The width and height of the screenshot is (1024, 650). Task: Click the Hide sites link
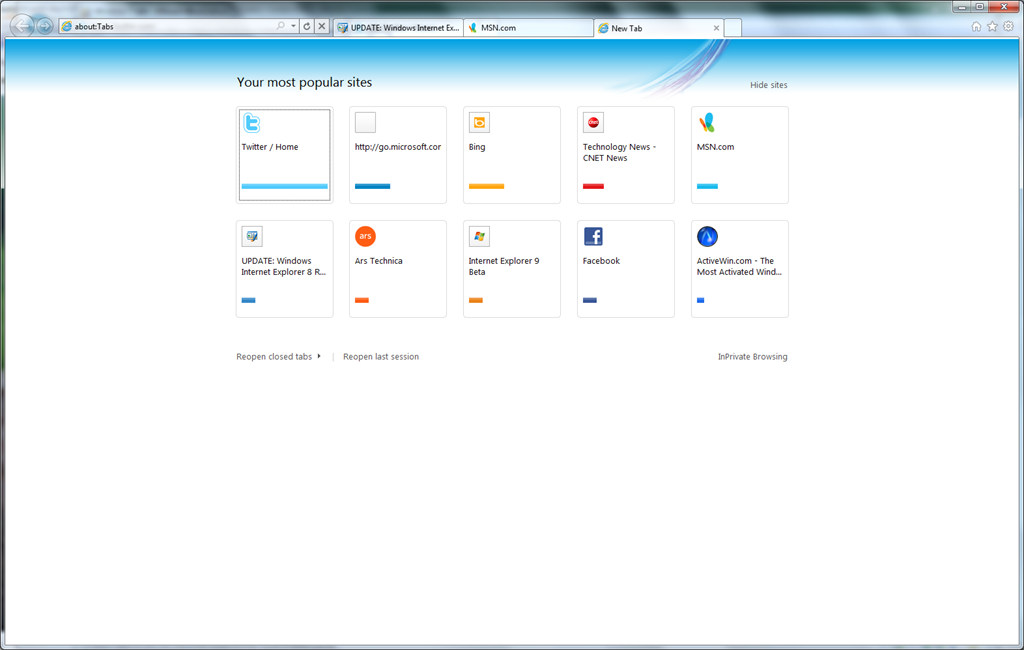[769, 85]
